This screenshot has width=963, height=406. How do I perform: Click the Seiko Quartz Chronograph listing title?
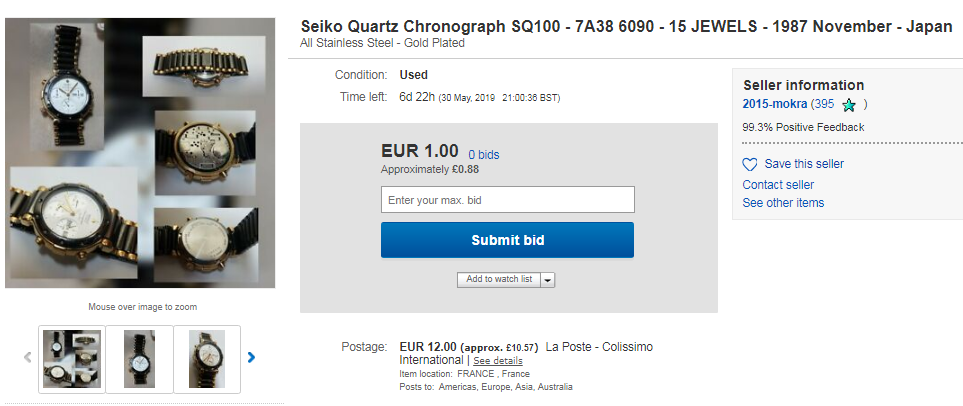(x=626, y=27)
